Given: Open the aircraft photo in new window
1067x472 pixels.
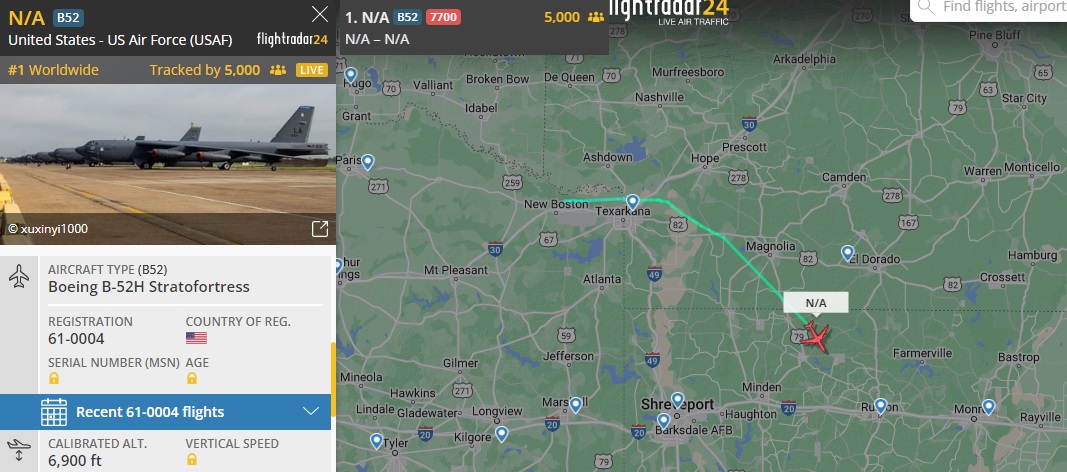Looking at the screenshot, I should coord(320,229).
